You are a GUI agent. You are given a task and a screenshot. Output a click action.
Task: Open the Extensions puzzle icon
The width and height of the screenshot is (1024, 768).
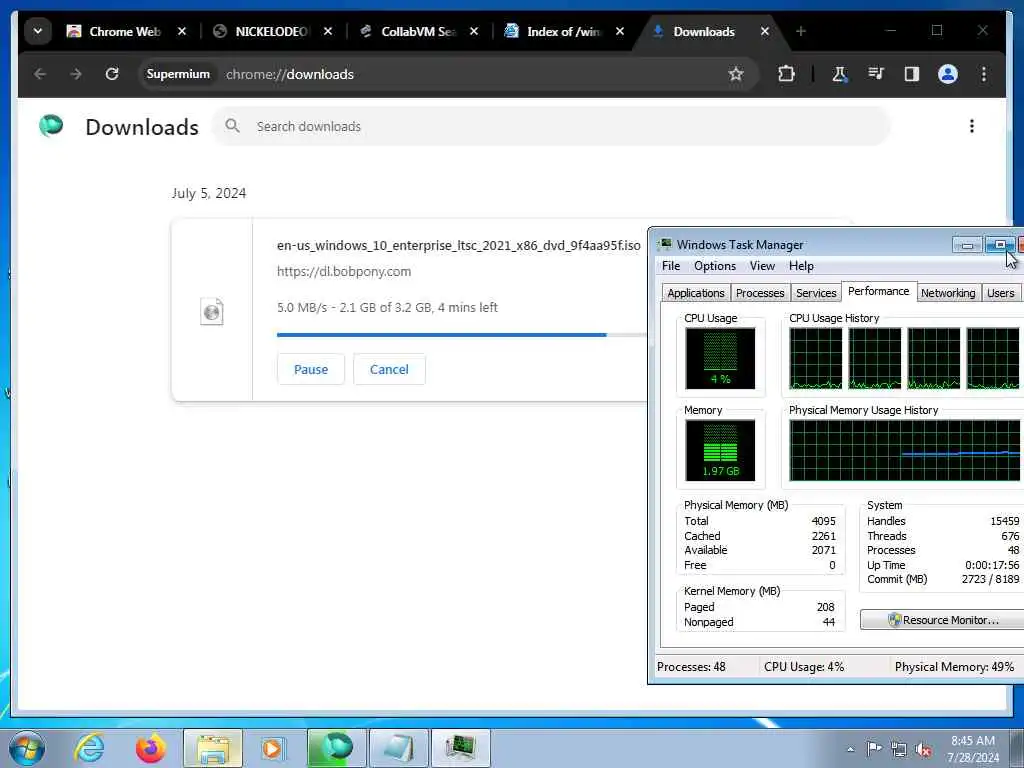coord(786,74)
